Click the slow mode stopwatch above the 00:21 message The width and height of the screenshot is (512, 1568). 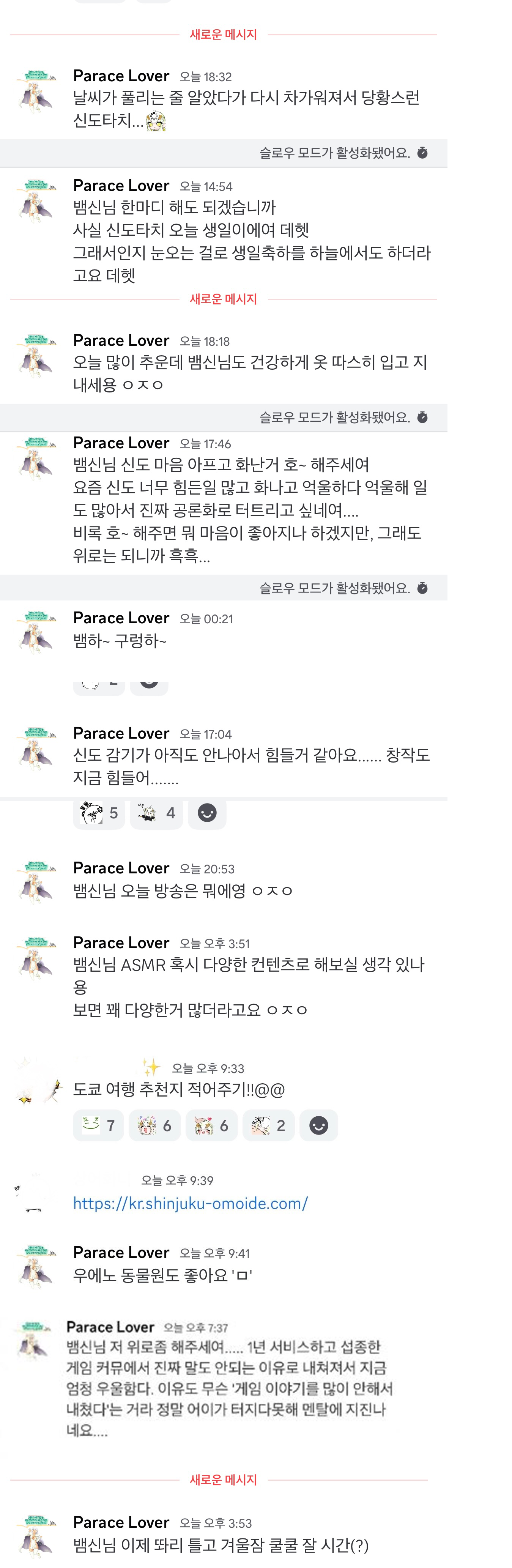pyautogui.click(x=422, y=588)
